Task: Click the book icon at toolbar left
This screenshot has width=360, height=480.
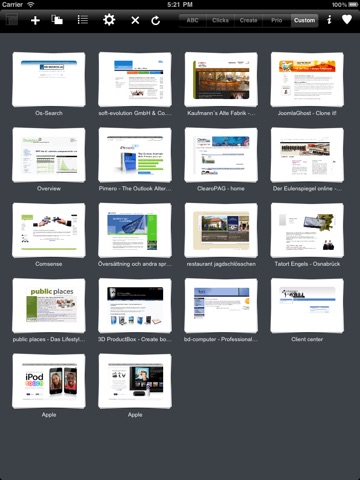Action: click(12, 20)
